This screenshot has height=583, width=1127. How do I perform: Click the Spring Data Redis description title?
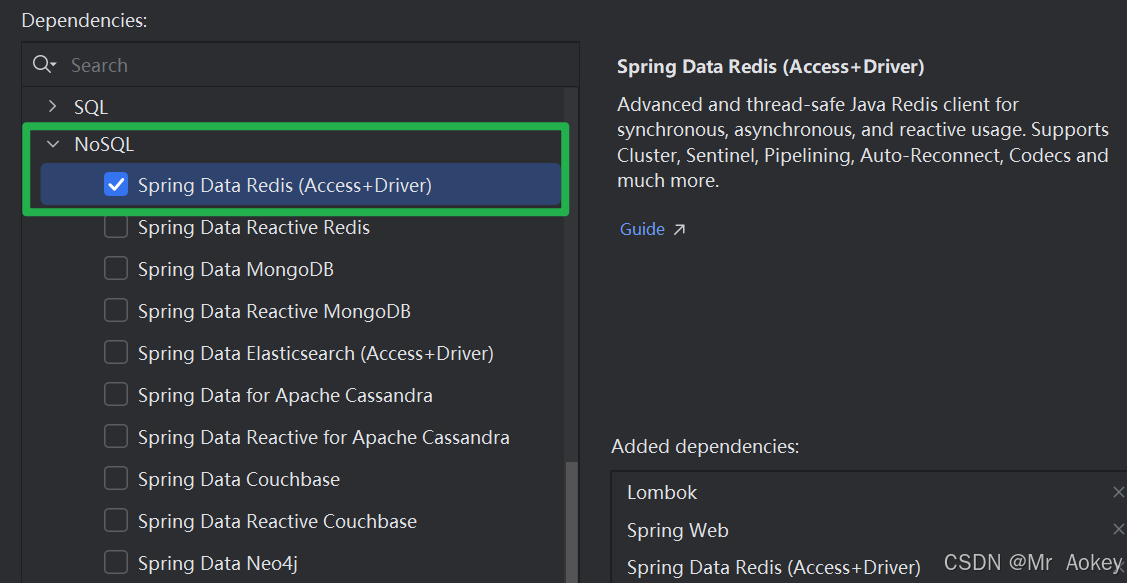click(770, 67)
